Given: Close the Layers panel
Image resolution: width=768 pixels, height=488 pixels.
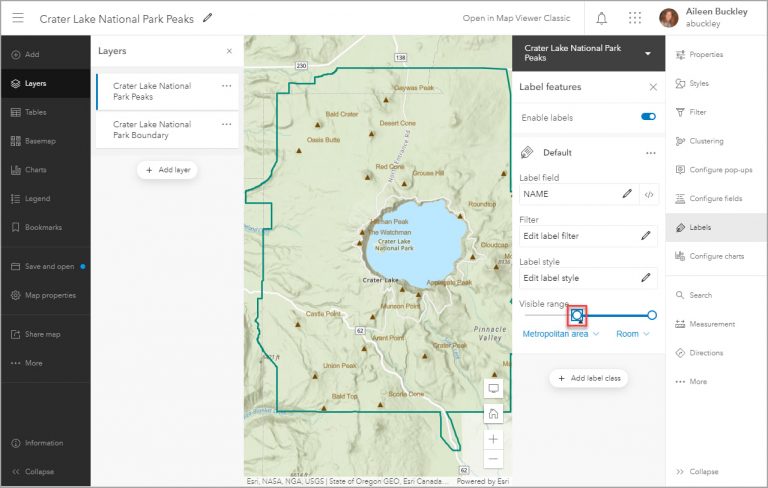Looking at the screenshot, I should click(x=229, y=51).
